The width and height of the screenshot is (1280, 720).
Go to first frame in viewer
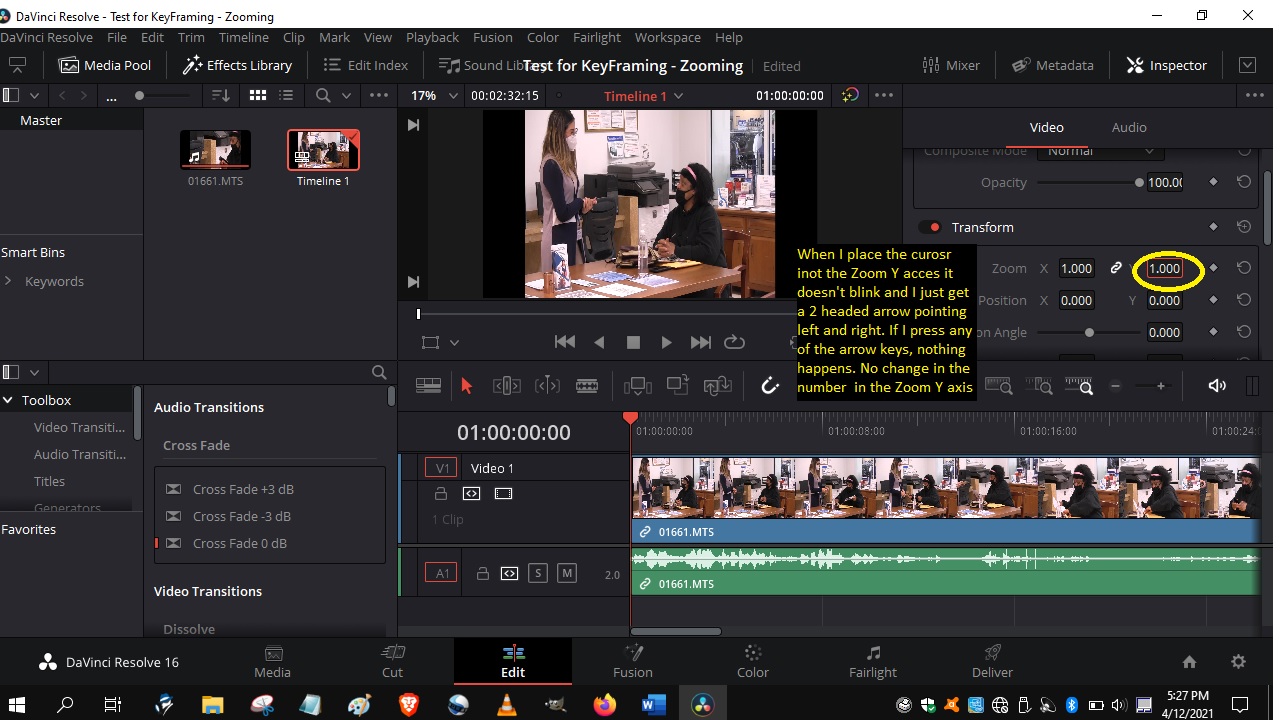click(565, 342)
